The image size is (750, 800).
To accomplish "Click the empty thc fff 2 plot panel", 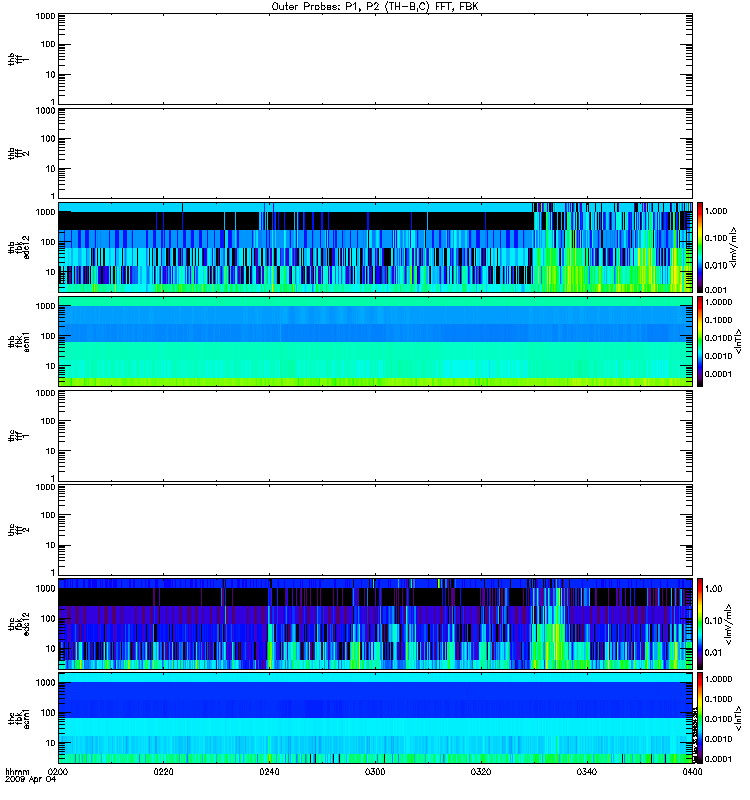I will (x=375, y=530).
